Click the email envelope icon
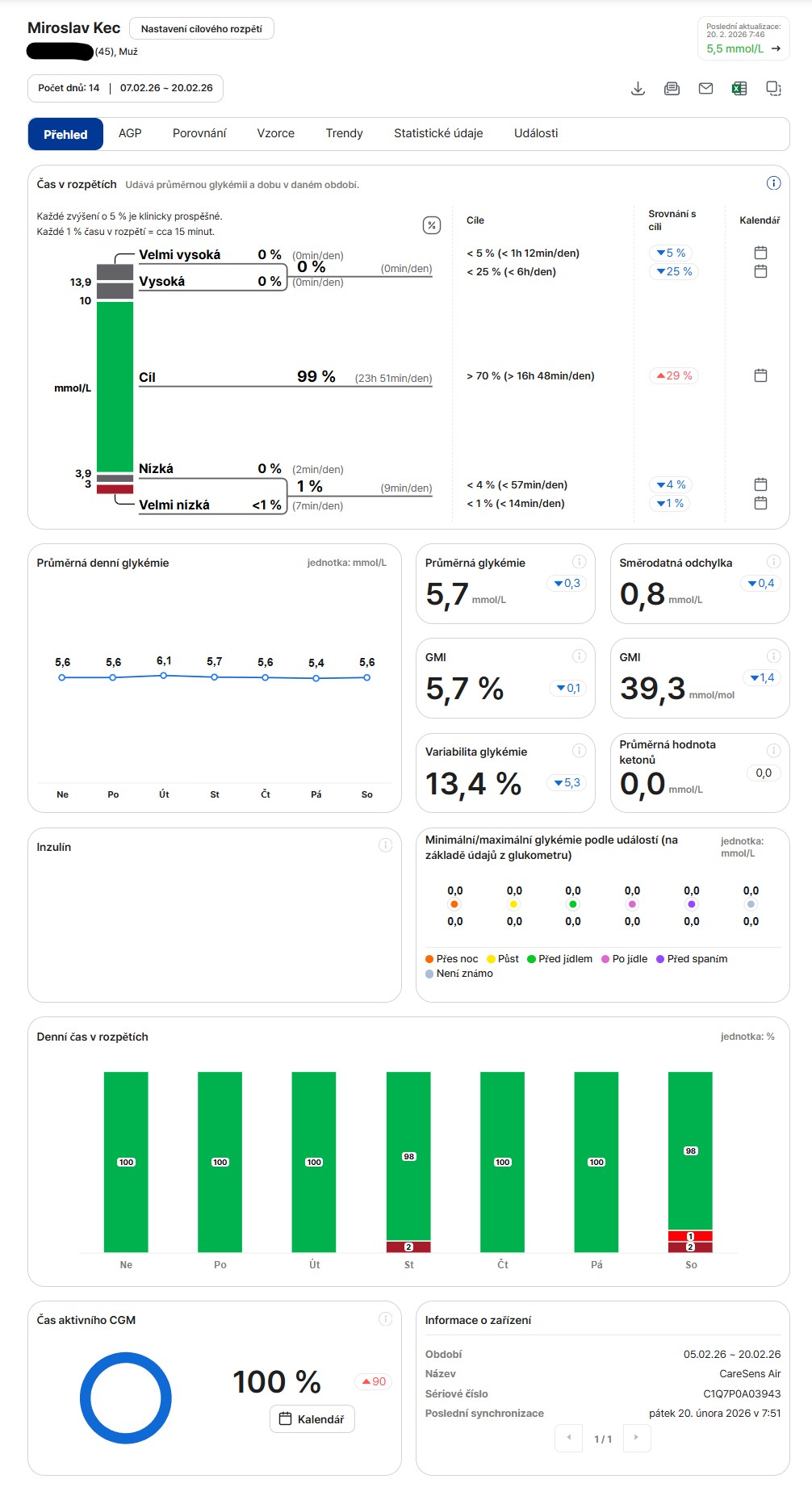 [x=705, y=89]
